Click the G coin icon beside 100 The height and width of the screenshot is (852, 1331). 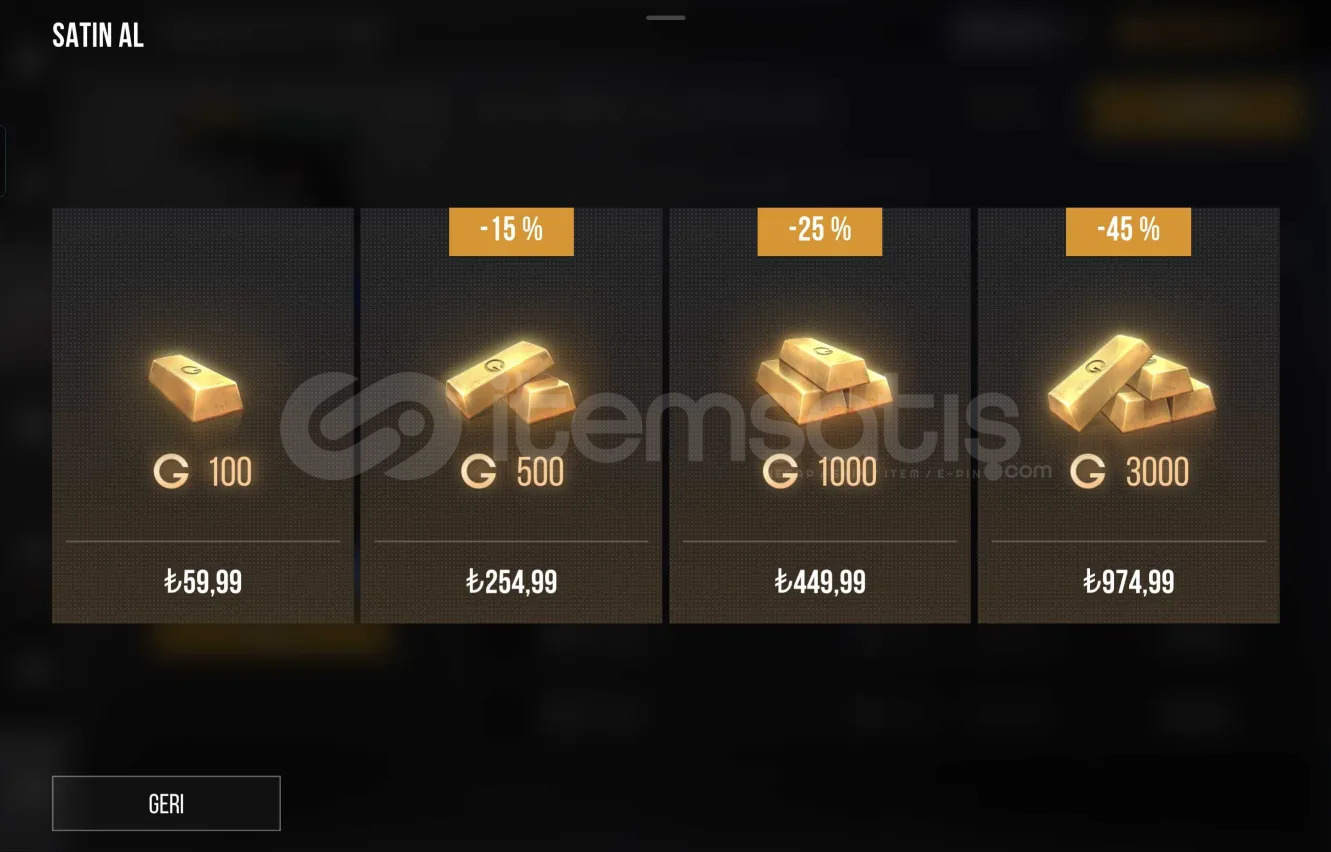[172, 471]
